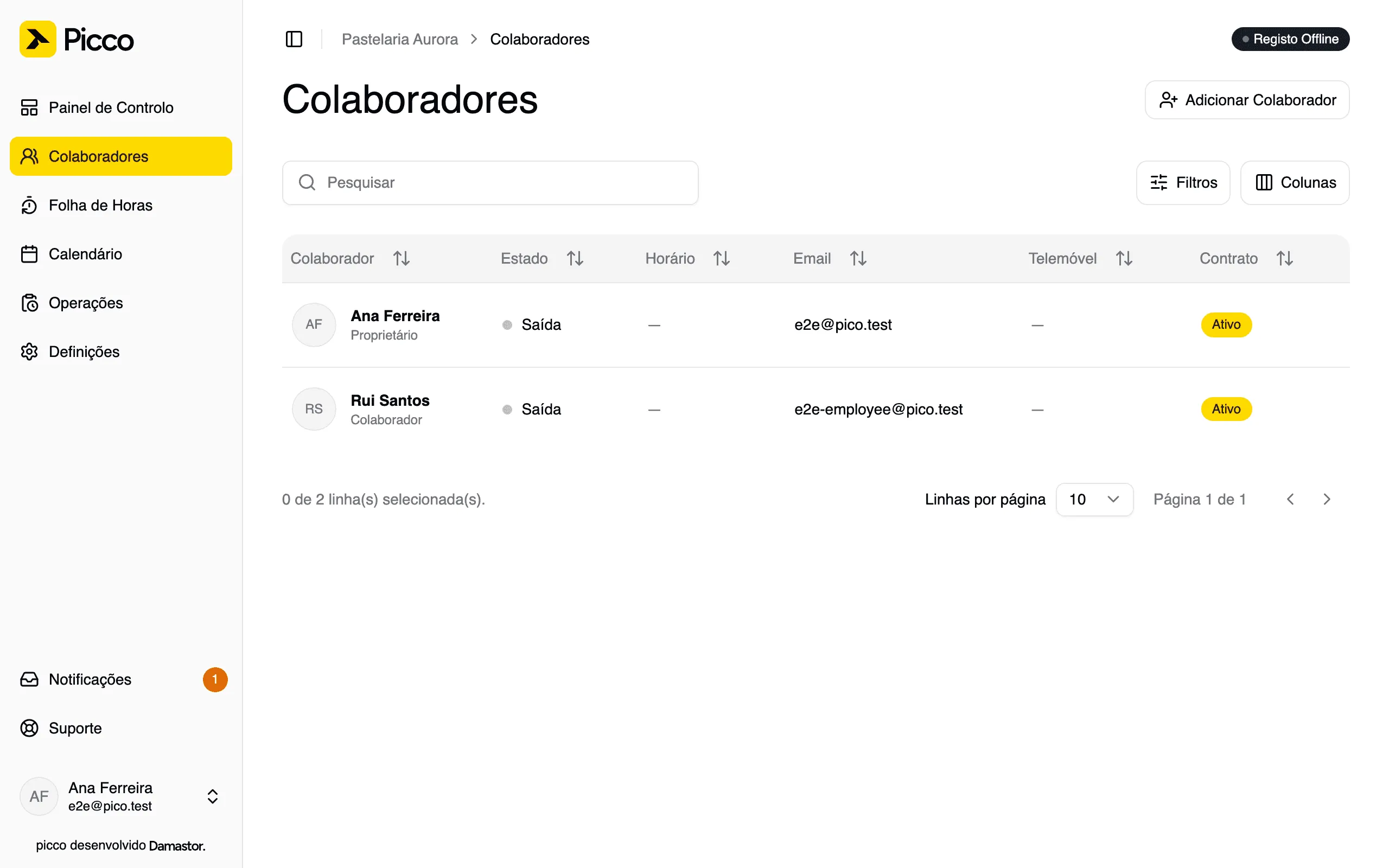The height and width of the screenshot is (868, 1389).
Task: Click the RS avatar in Rui Santos row
Action: 314,409
